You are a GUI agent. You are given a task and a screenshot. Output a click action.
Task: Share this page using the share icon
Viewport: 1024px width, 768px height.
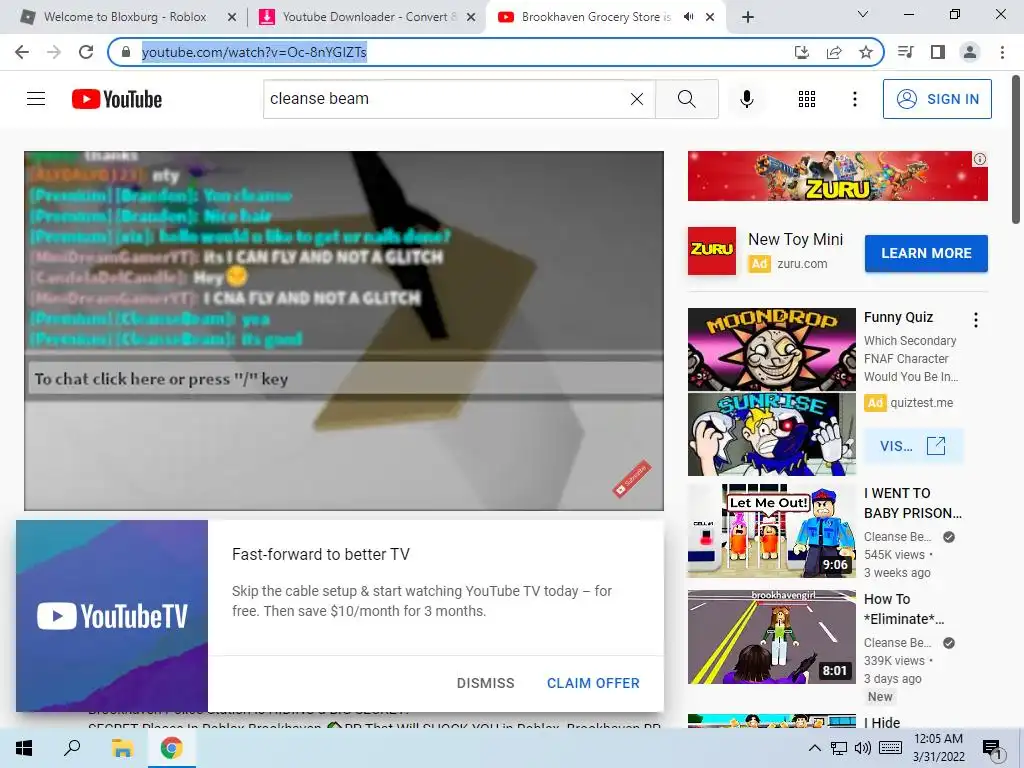(x=834, y=52)
